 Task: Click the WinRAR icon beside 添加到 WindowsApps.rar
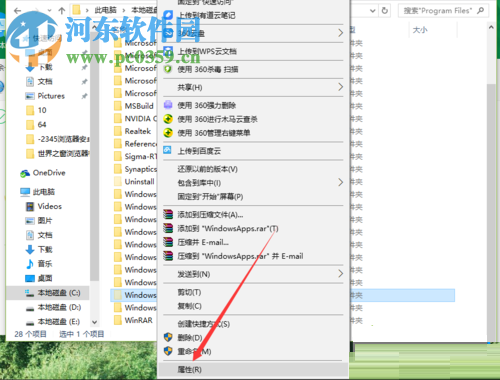168,228
